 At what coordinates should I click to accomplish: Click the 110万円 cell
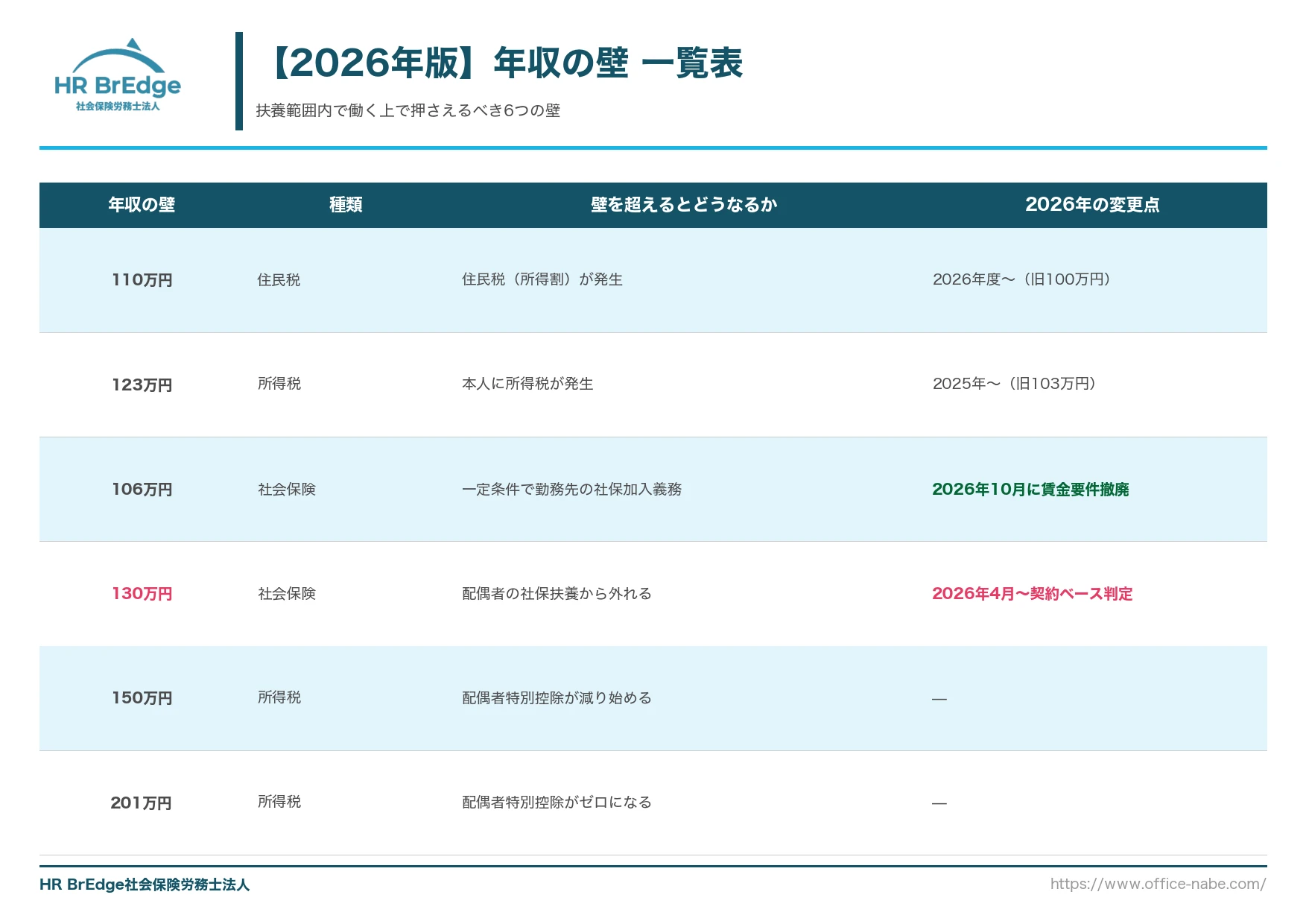click(142, 280)
